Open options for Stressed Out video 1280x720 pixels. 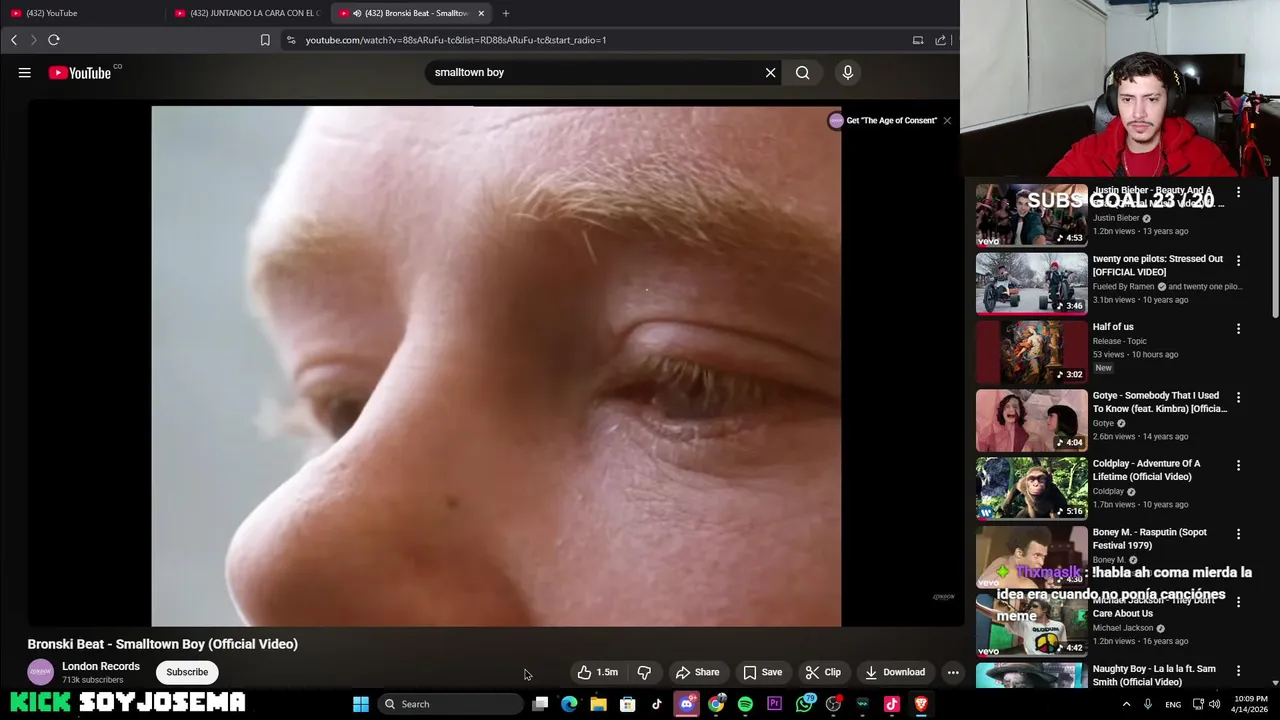click(1238, 260)
